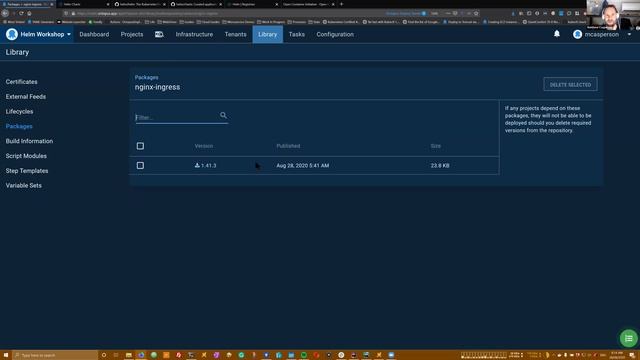Click the Cortana circle taskbar icon

click(104, 355)
